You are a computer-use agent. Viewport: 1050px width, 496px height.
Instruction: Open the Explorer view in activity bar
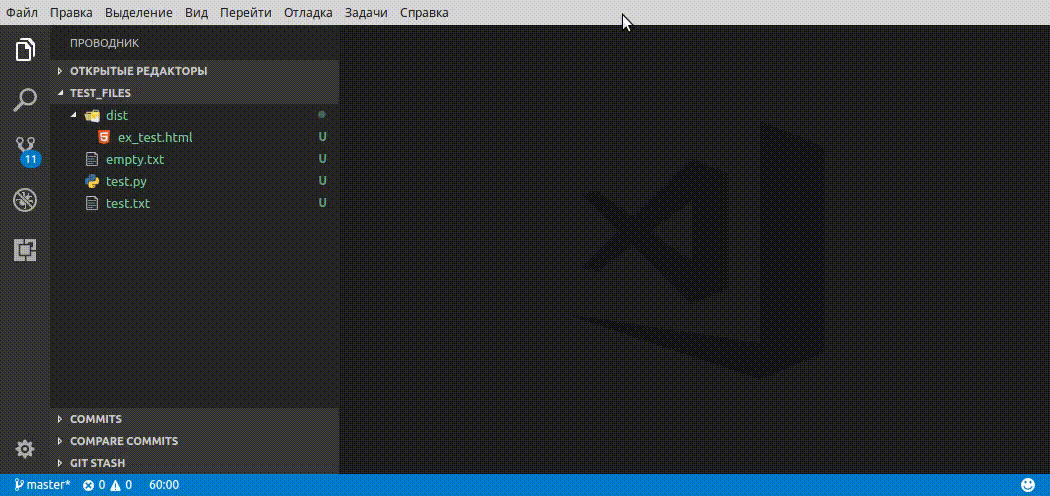[25, 50]
